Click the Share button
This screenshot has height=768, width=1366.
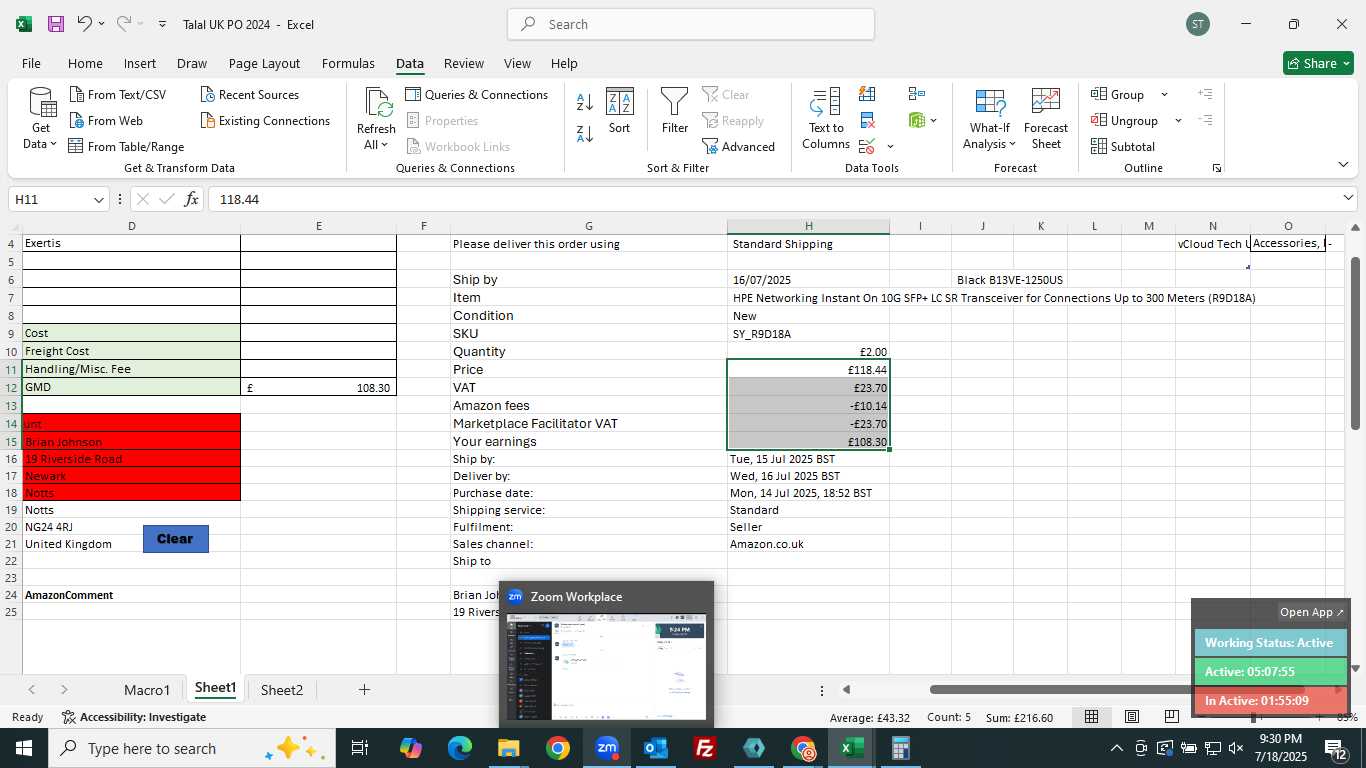(1318, 63)
